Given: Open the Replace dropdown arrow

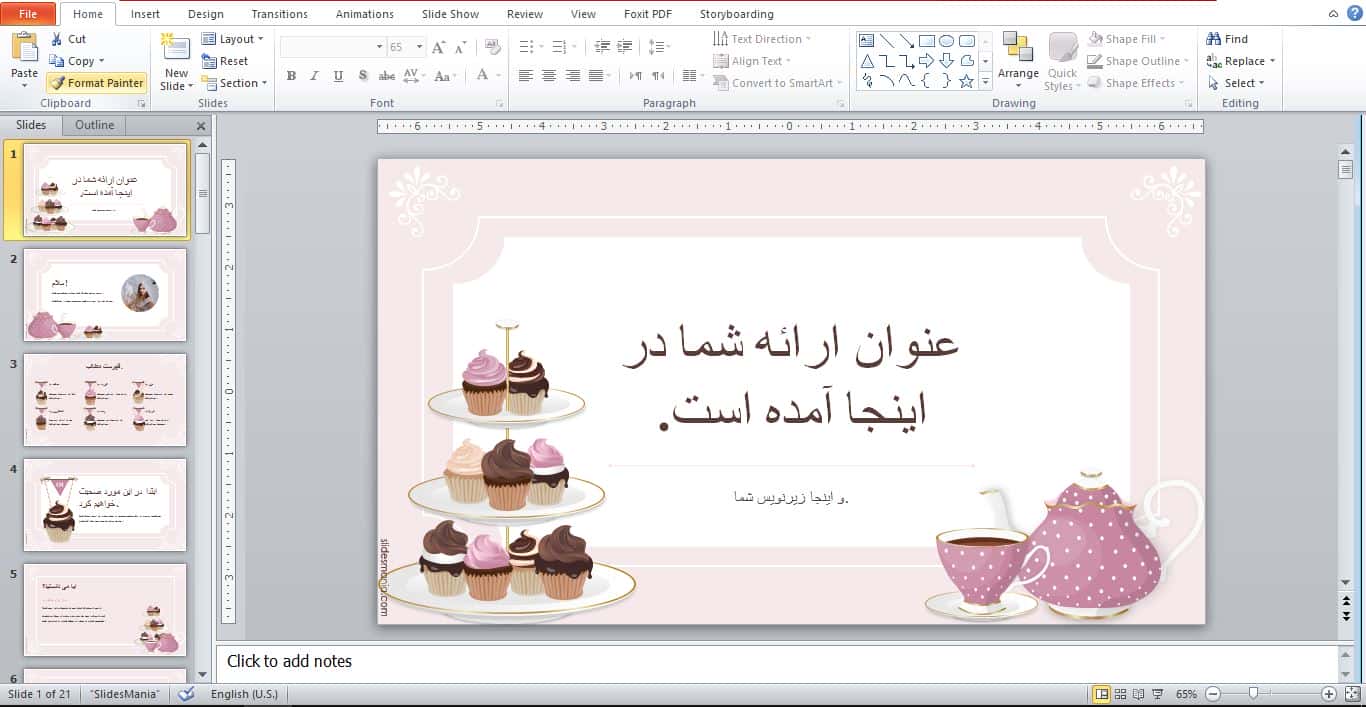Looking at the screenshot, I should click(1273, 61).
